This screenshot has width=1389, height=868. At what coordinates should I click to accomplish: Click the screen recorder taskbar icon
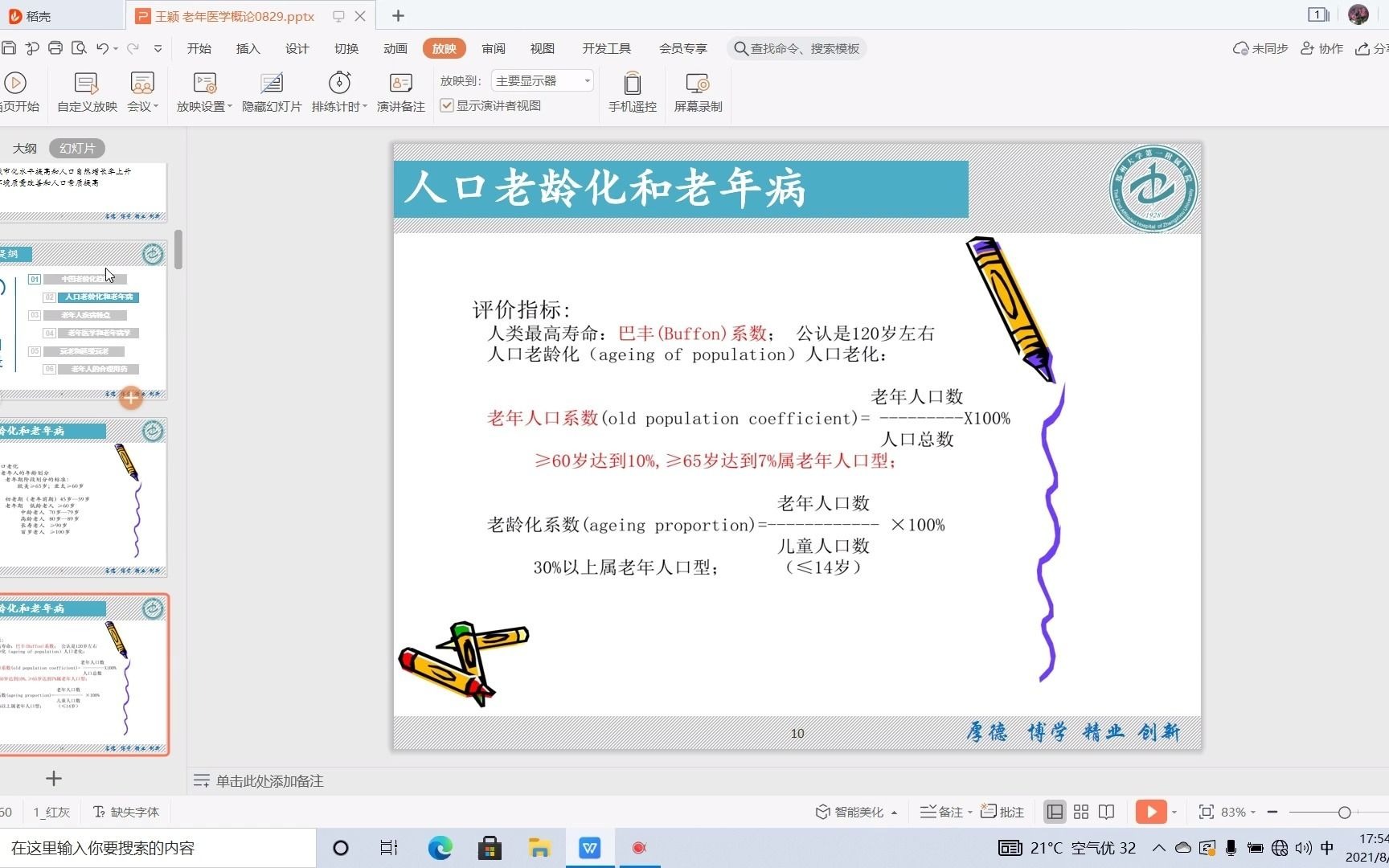(639, 848)
